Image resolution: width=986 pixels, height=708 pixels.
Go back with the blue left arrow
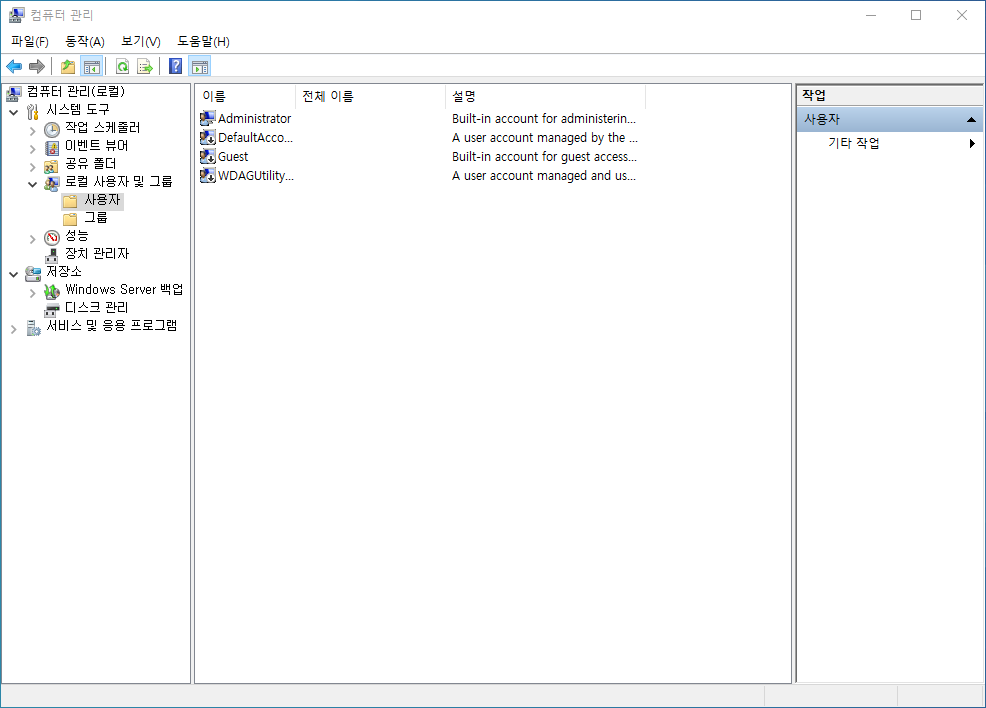(14, 66)
